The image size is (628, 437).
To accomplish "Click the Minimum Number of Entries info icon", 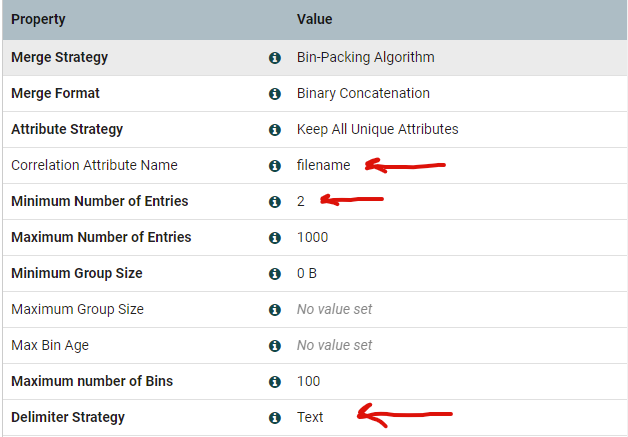I will coord(274,202).
